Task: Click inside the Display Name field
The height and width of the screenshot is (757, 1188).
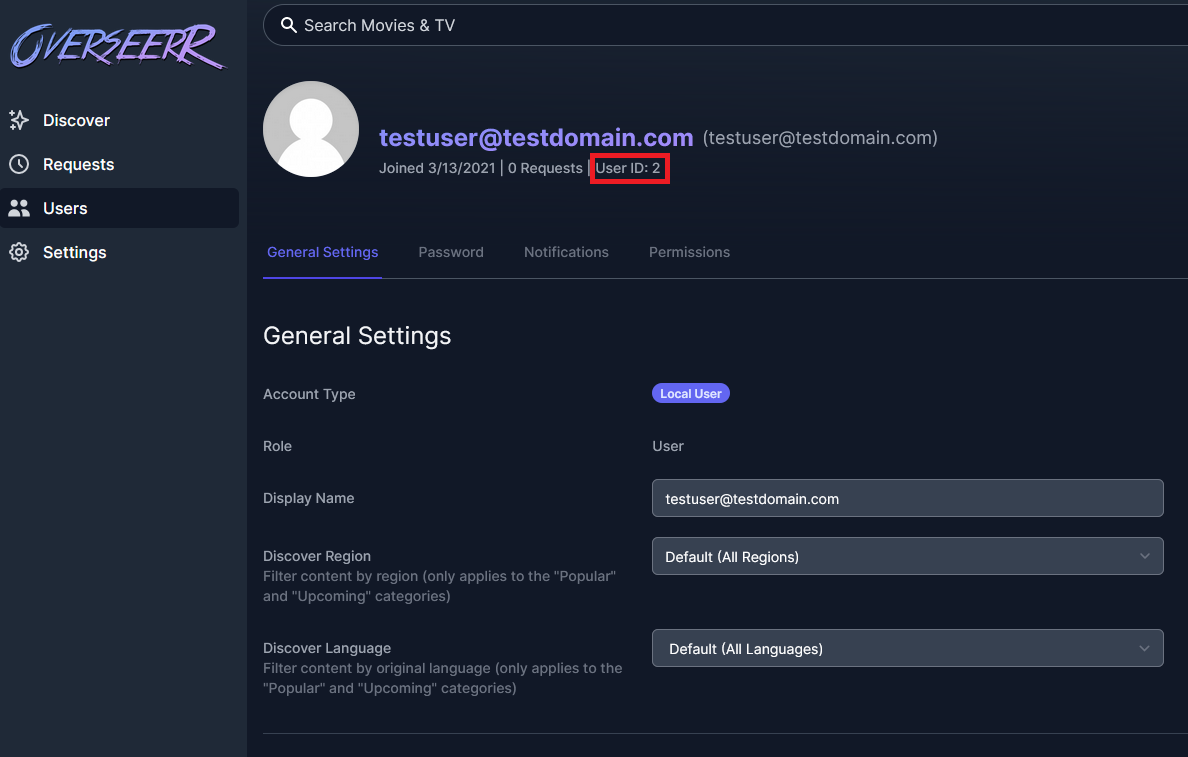Action: [907, 498]
